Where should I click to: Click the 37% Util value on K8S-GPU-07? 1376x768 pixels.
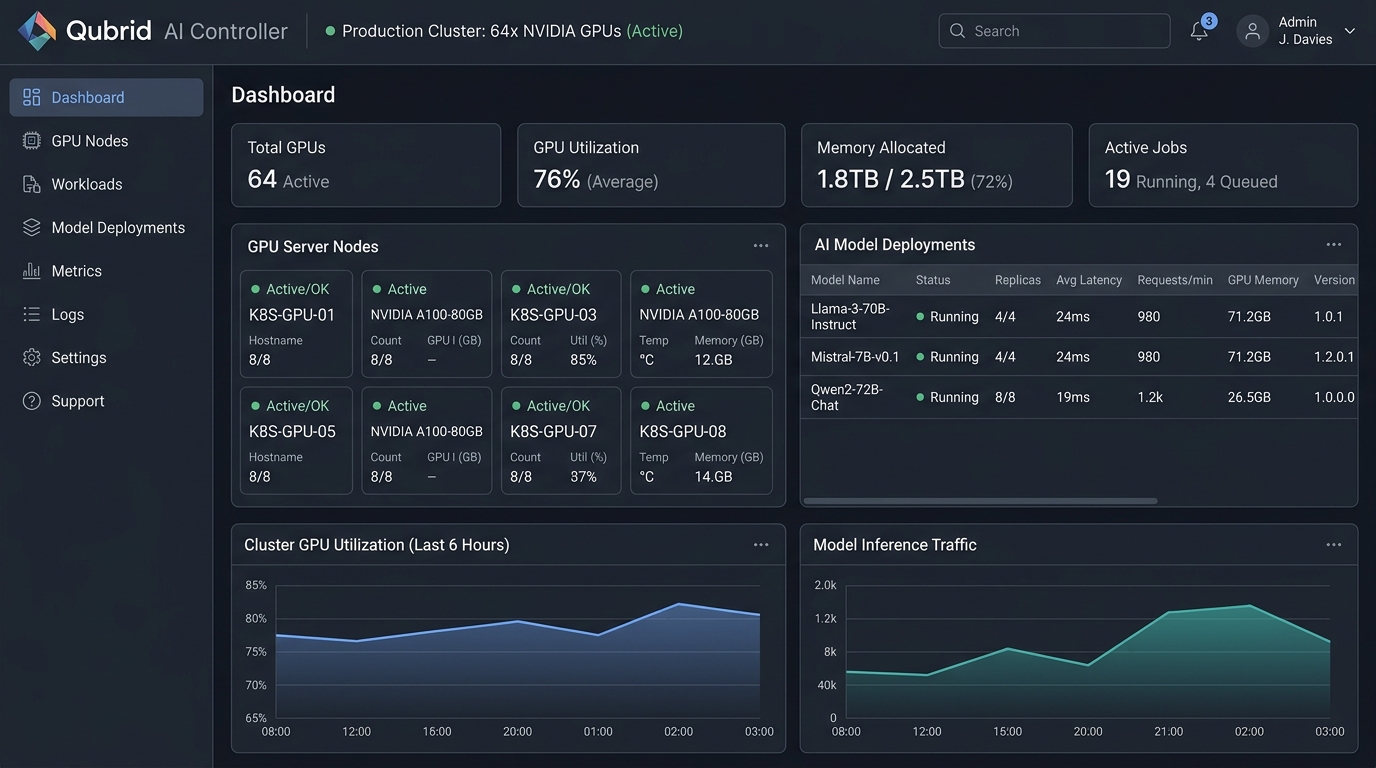583,477
